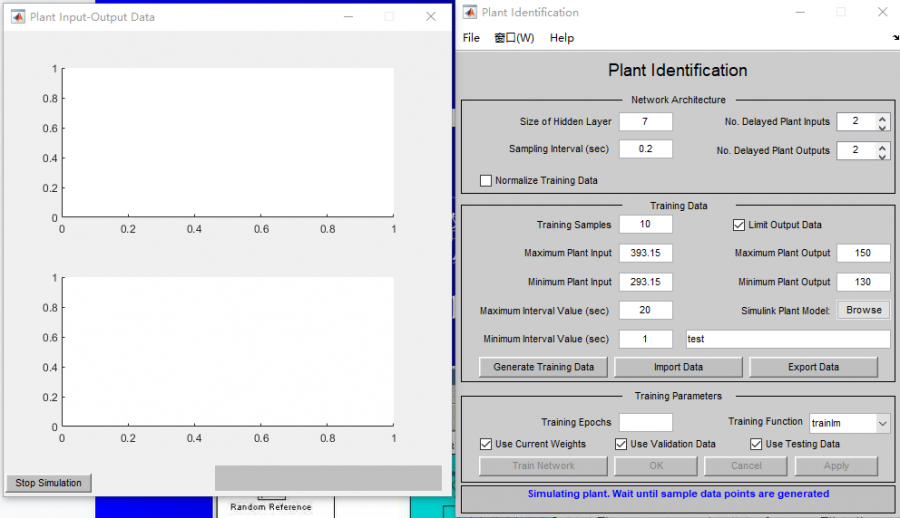
Task: Open the 窗口(W) menu
Action: click(514, 38)
